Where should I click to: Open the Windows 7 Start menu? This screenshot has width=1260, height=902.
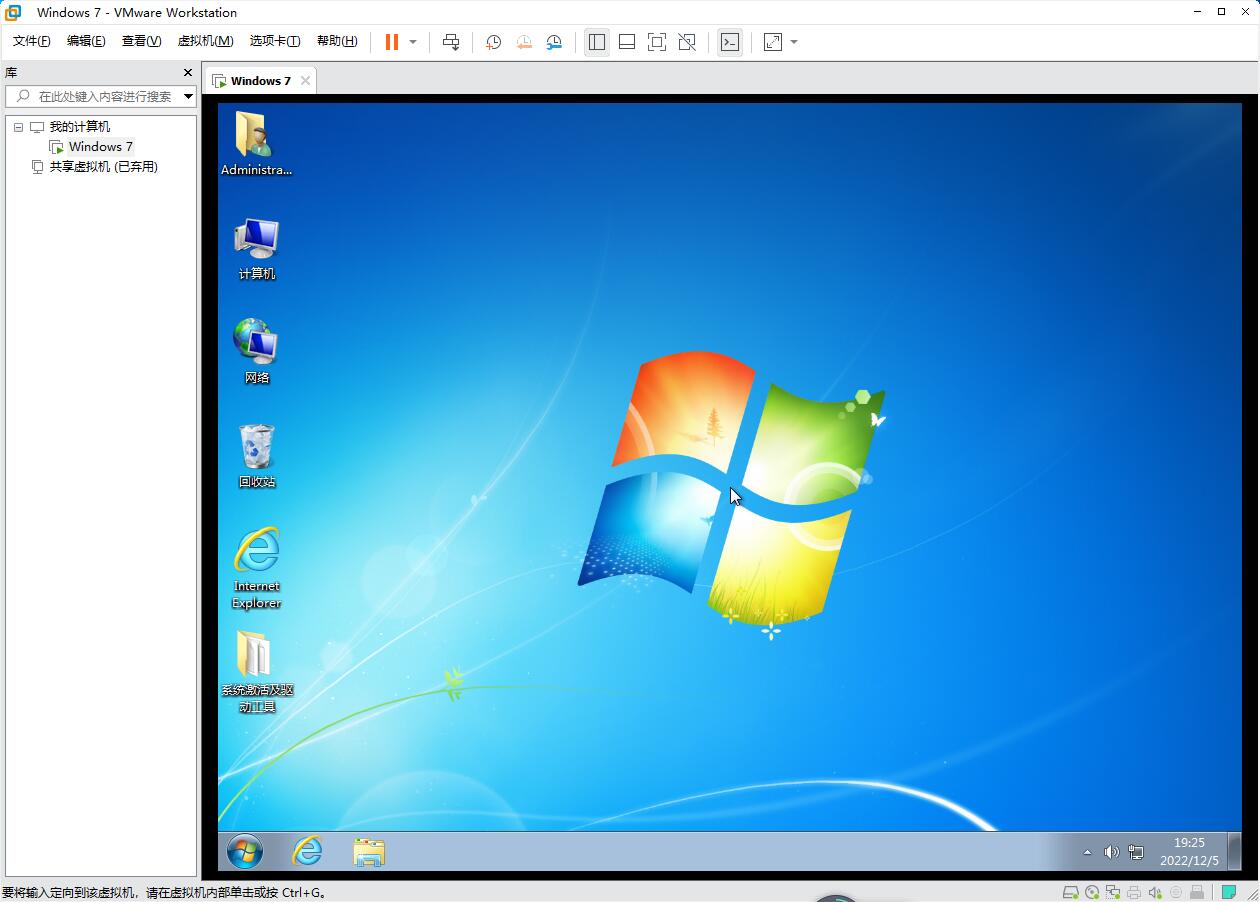tap(245, 852)
